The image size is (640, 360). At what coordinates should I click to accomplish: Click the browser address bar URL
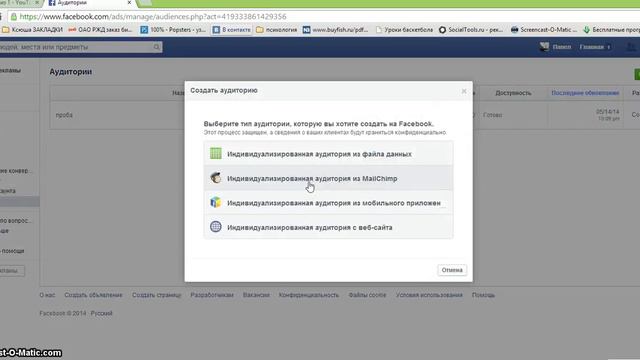click(x=153, y=17)
